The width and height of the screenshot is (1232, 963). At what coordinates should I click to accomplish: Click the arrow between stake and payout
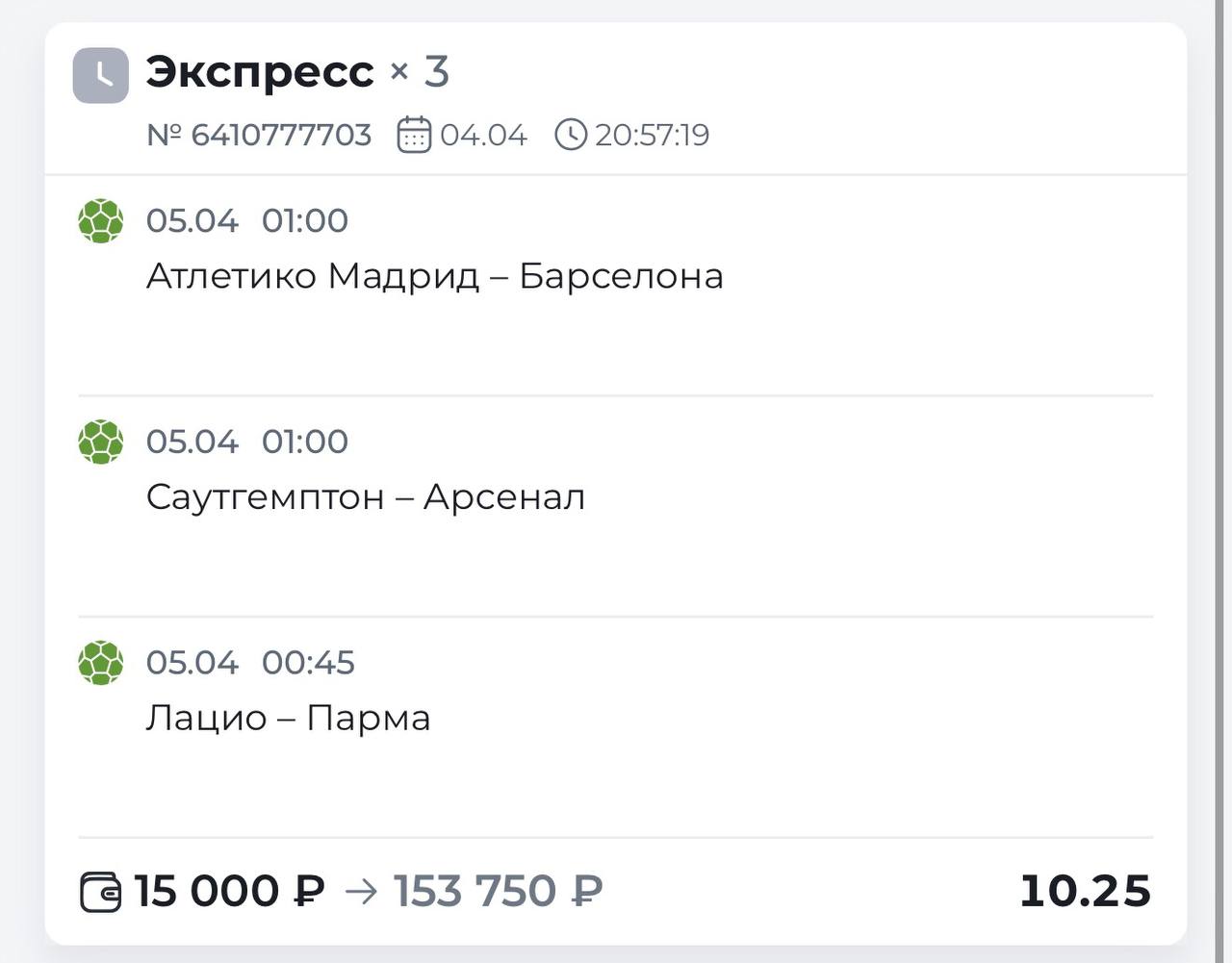361,892
